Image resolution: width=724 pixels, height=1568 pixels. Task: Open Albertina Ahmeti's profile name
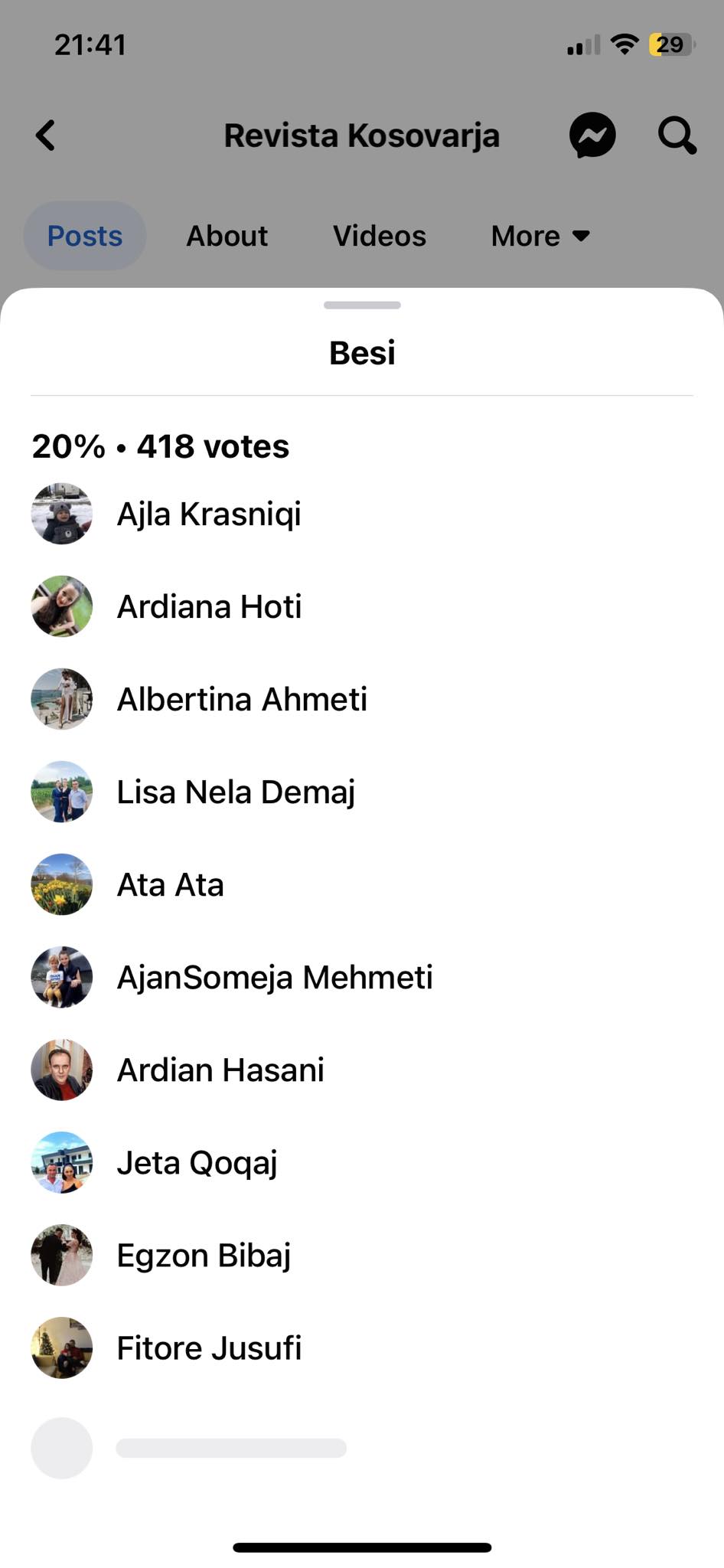[242, 699]
